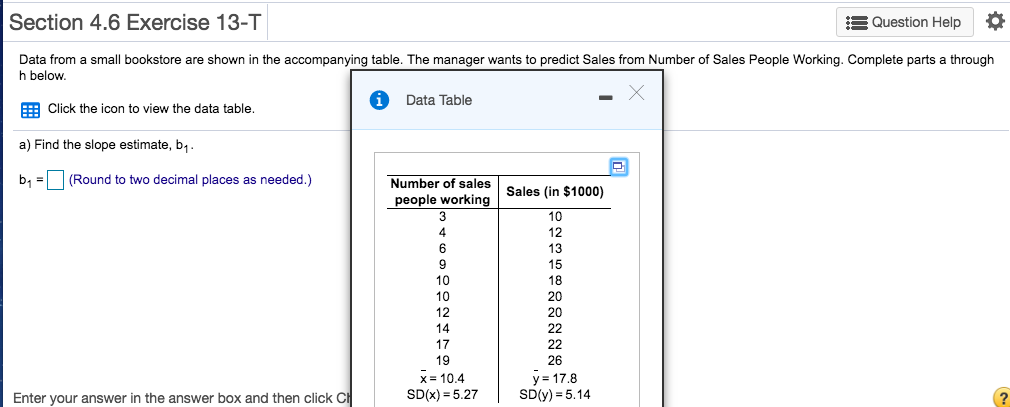
Task: Select the number of sales people value 9
Action: [442, 265]
